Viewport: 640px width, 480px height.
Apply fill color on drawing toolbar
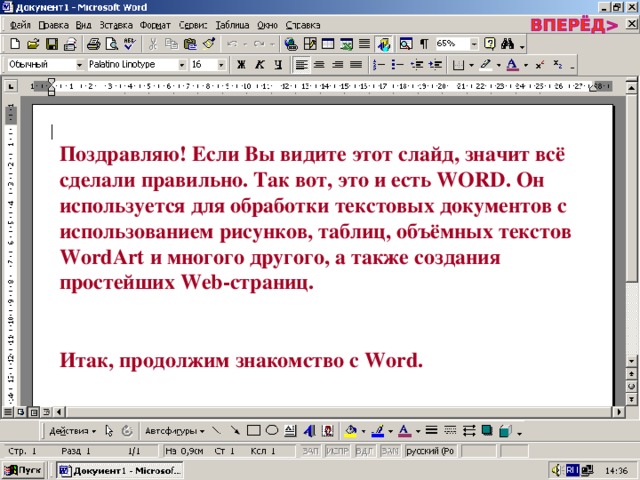coord(350,431)
